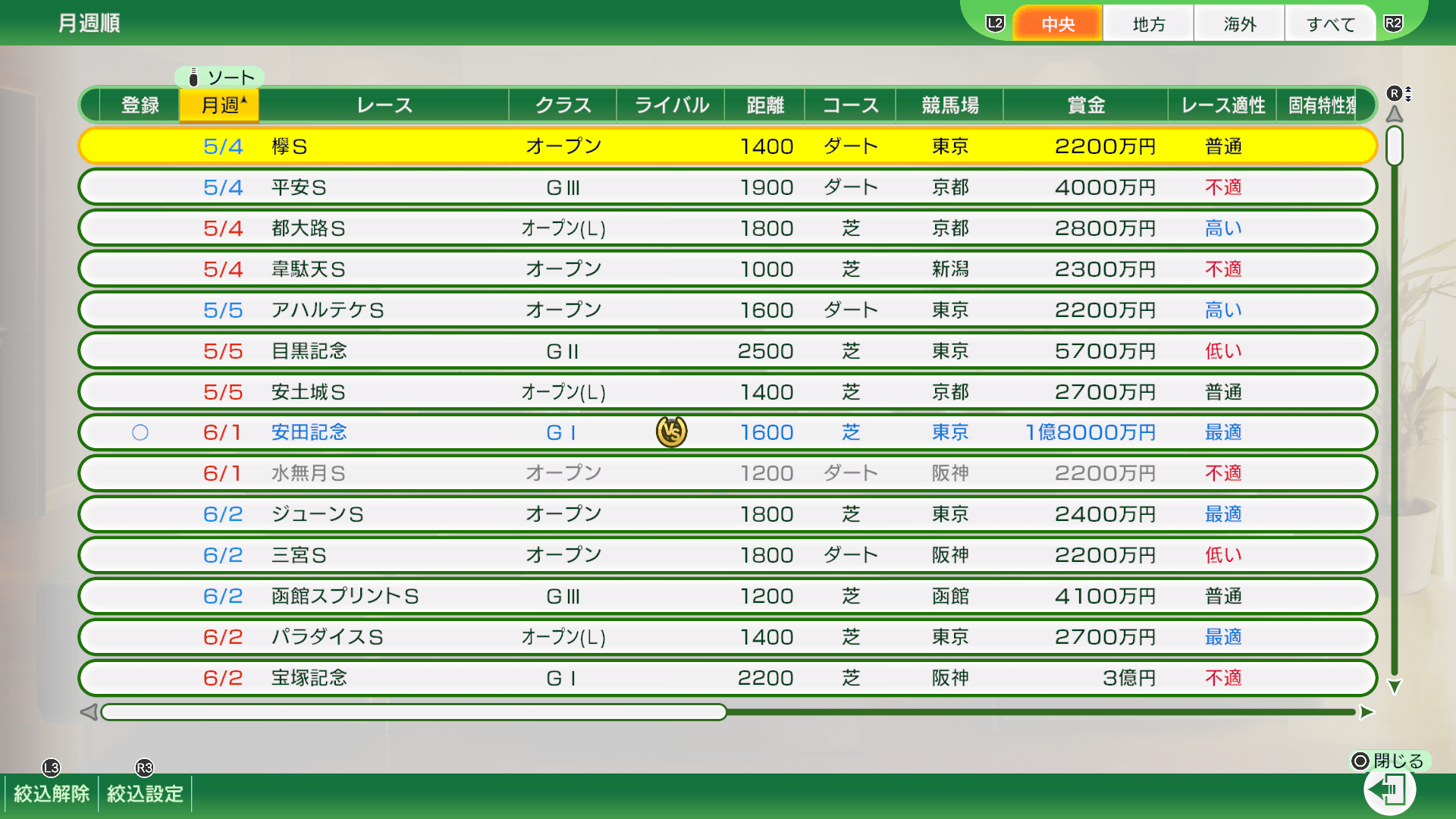This screenshot has height=819, width=1456.
Task: Click the L2 shoulder button icon
Action: (x=995, y=24)
